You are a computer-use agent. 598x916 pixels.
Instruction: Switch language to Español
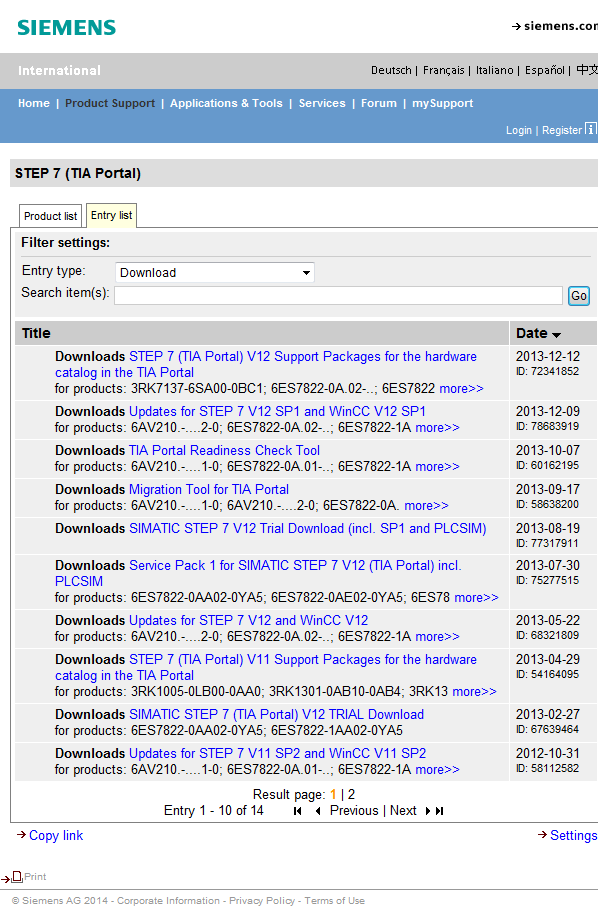544,70
